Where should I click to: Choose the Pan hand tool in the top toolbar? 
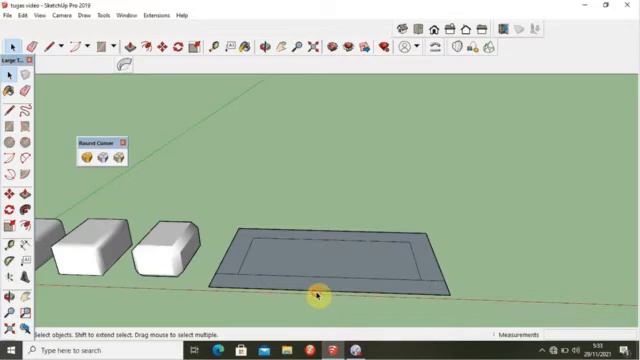(281, 47)
